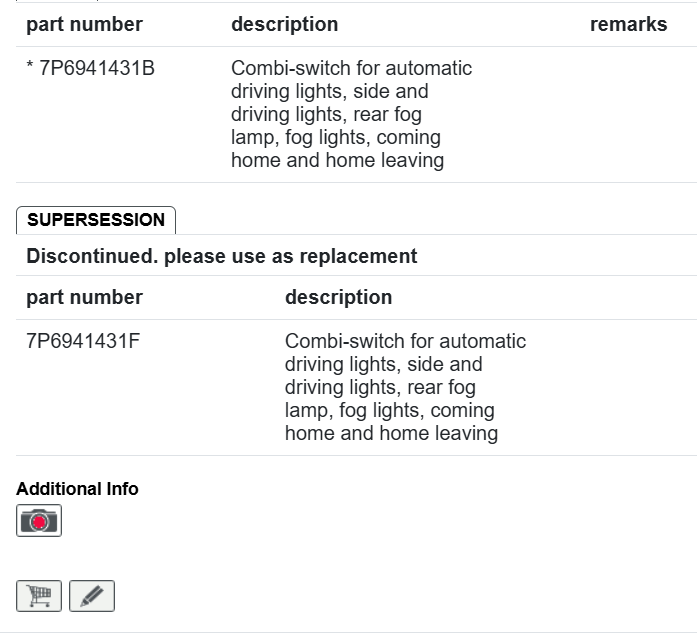
Task: Click 'Combi-switch for automatic' in the top description
Action: pyautogui.click(x=351, y=69)
